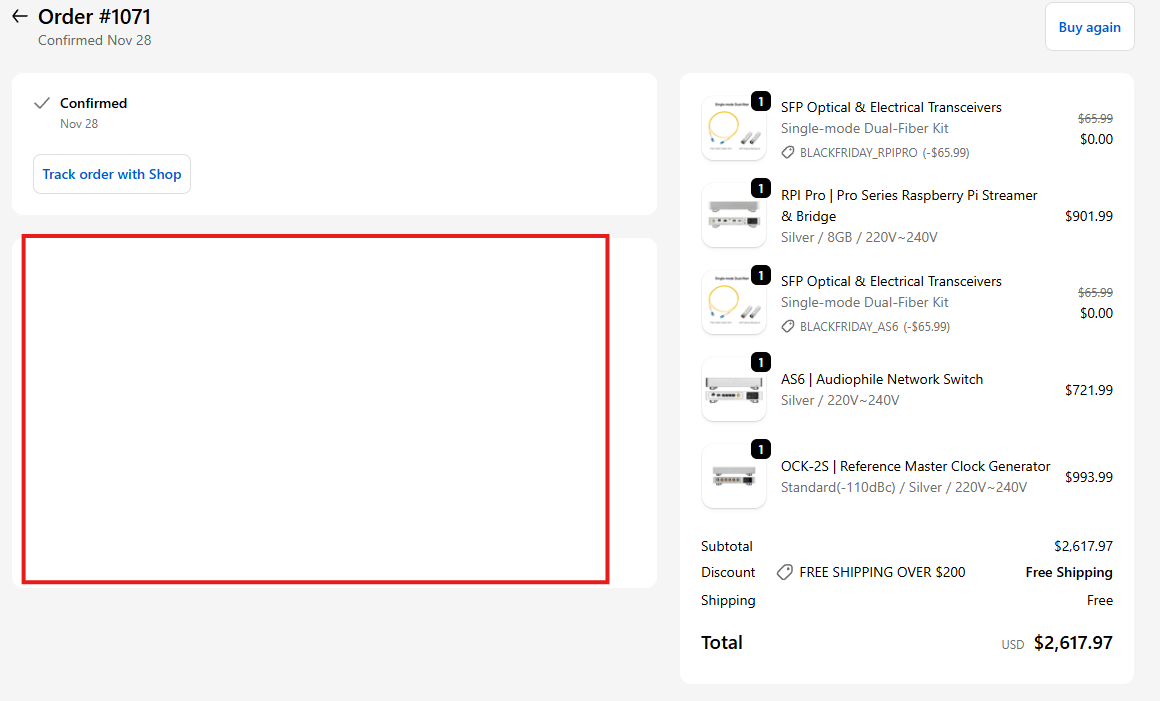Click the BLACKFRIDAY_RPIPRO (-$65.99) discount text
Screen dimensions: 1160x701
pyautogui.click(x=885, y=152)
